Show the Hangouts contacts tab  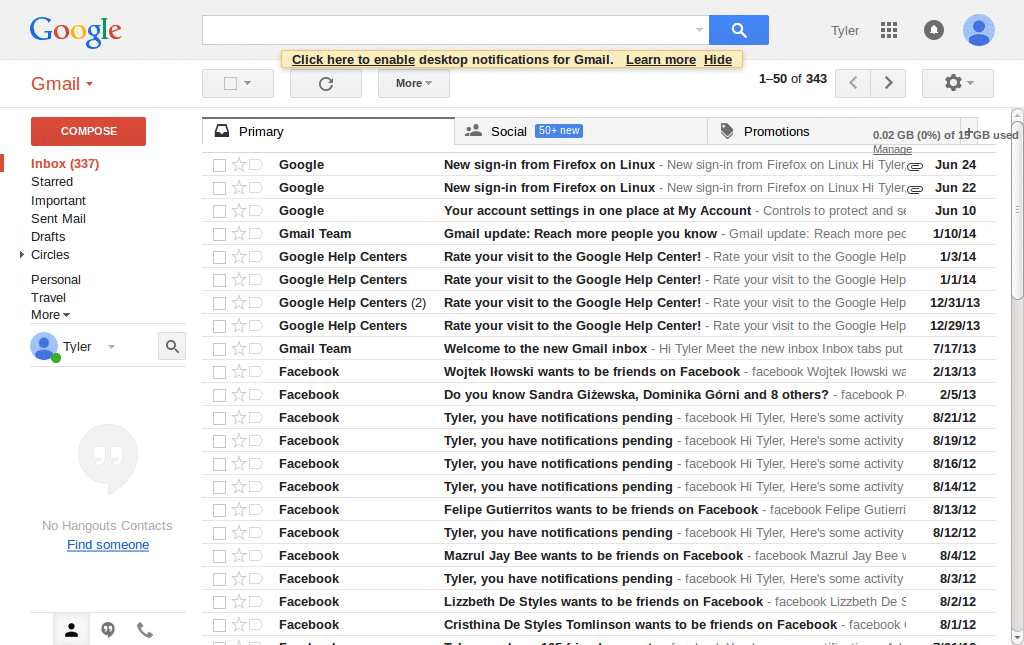71,630
